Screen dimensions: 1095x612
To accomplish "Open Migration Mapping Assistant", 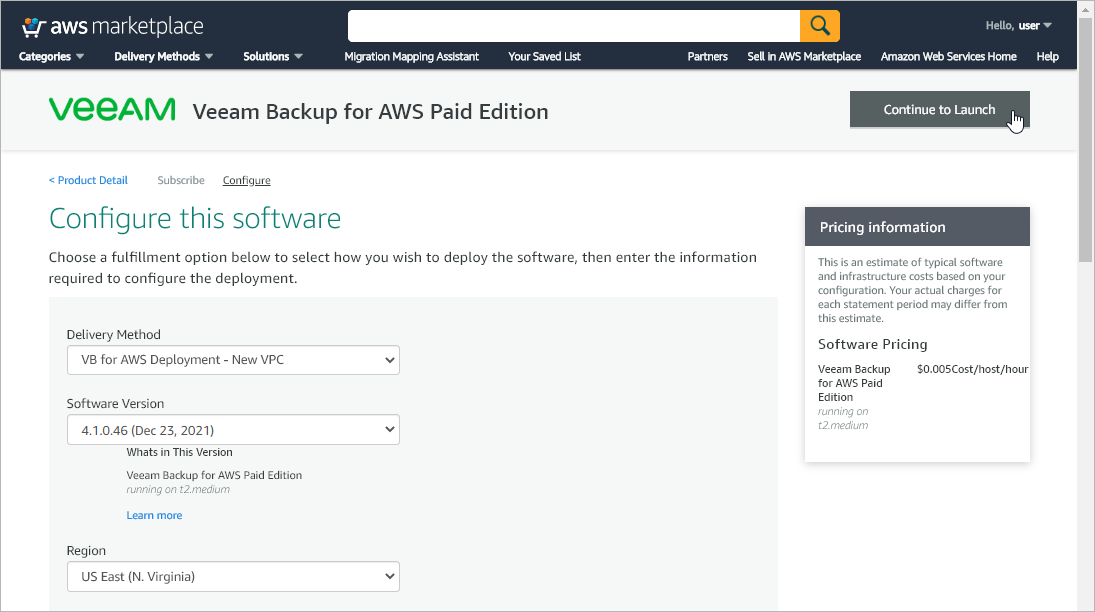I will 411,57.
